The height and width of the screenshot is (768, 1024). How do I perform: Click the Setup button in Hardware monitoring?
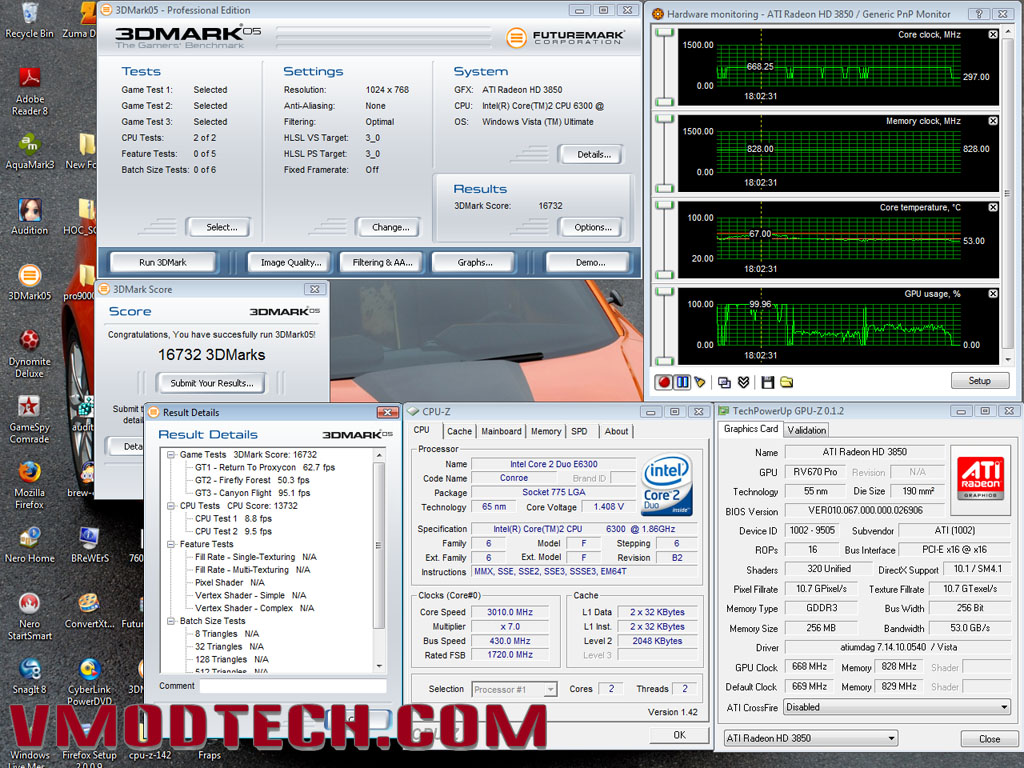(979, 381)
